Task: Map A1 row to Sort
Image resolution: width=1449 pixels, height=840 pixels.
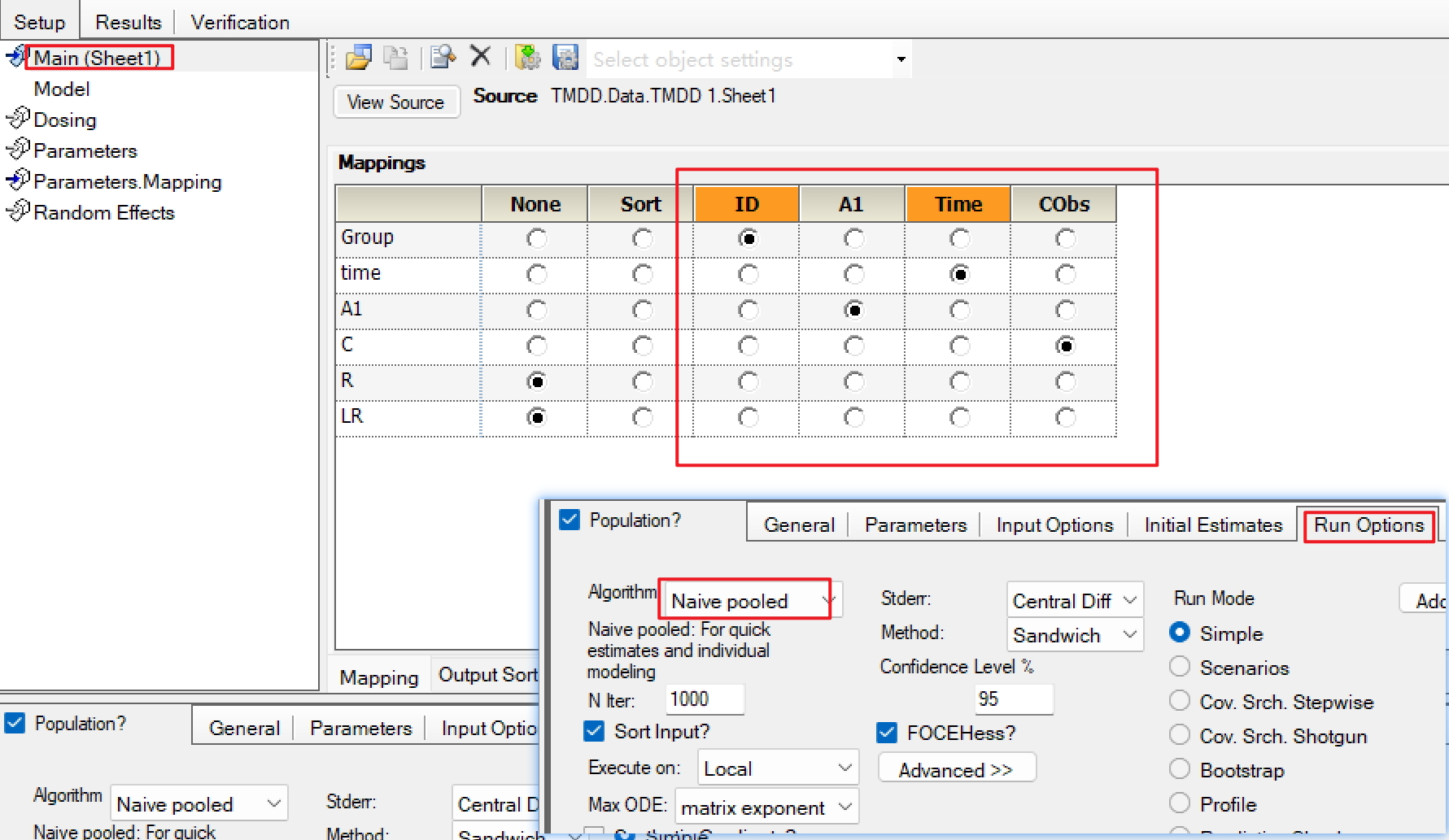Action: 642,310
